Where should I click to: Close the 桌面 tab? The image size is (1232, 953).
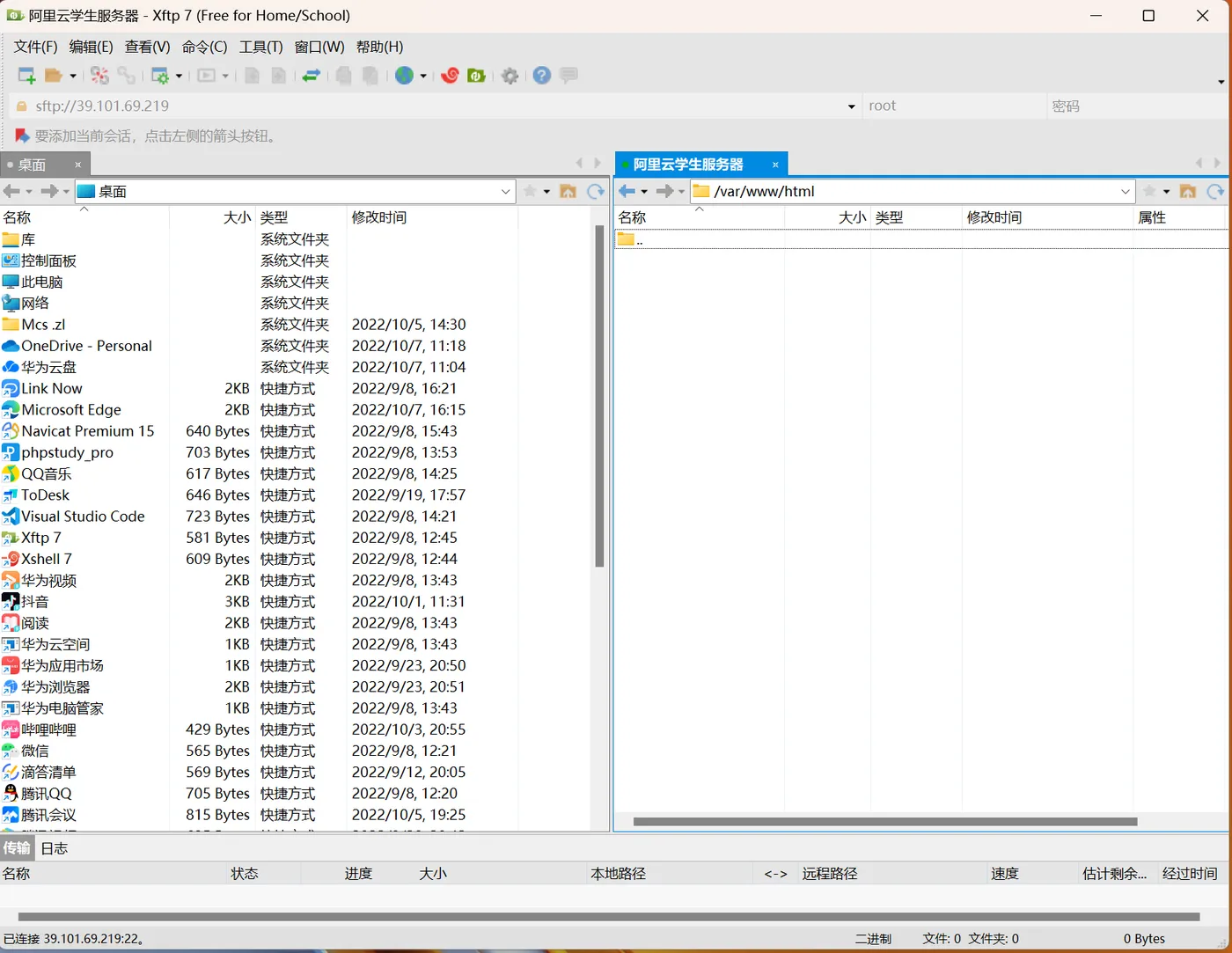coord(77,165)
